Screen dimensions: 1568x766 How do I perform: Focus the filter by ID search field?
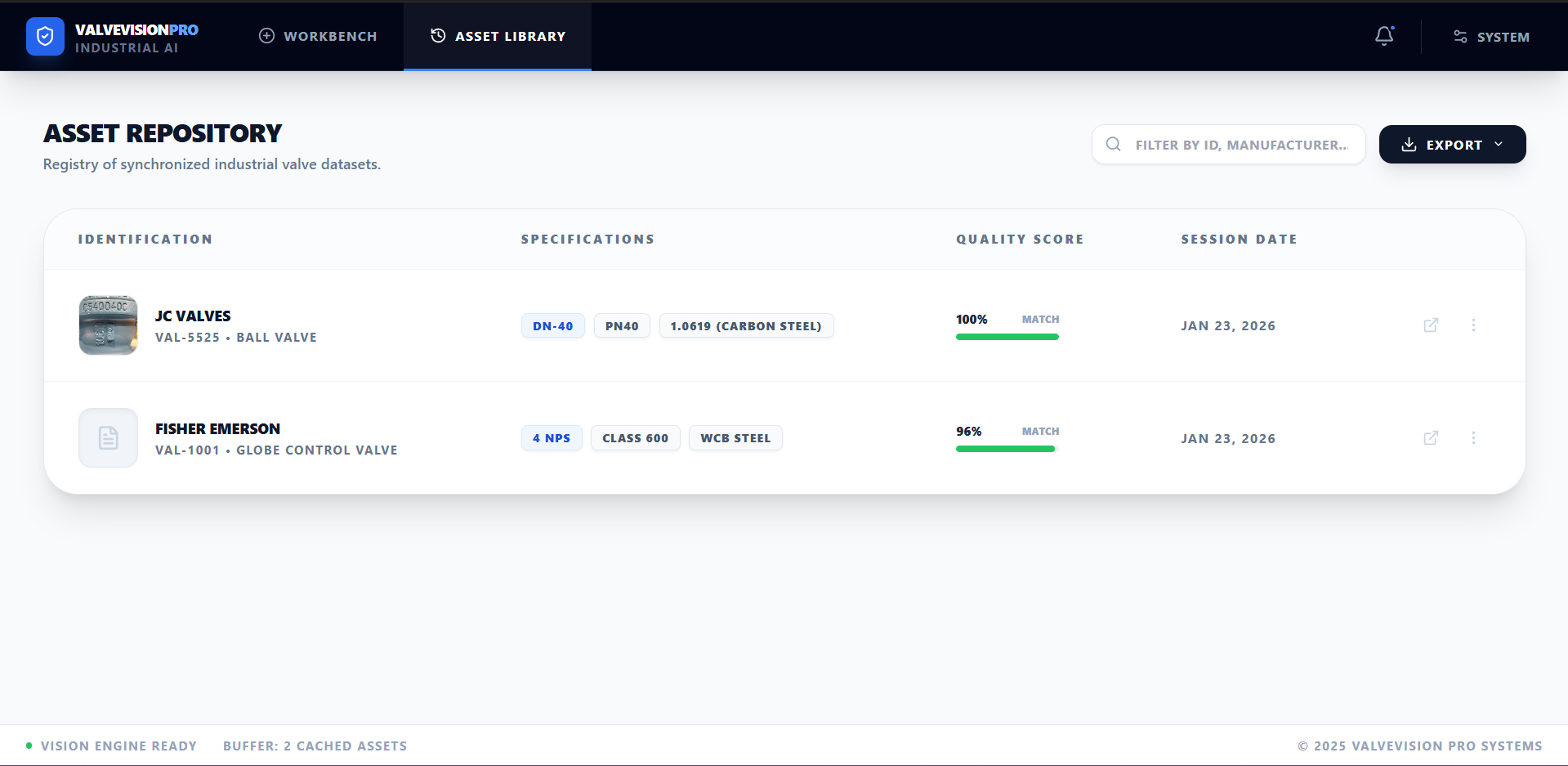(1229, 145)
